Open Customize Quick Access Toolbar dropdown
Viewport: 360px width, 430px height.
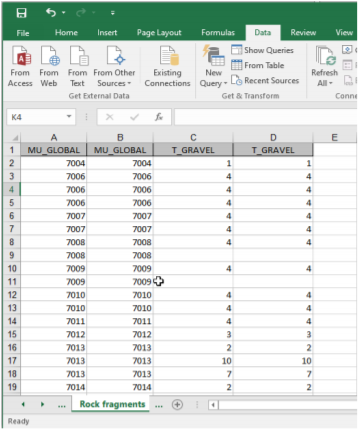[x=113, y=13]
